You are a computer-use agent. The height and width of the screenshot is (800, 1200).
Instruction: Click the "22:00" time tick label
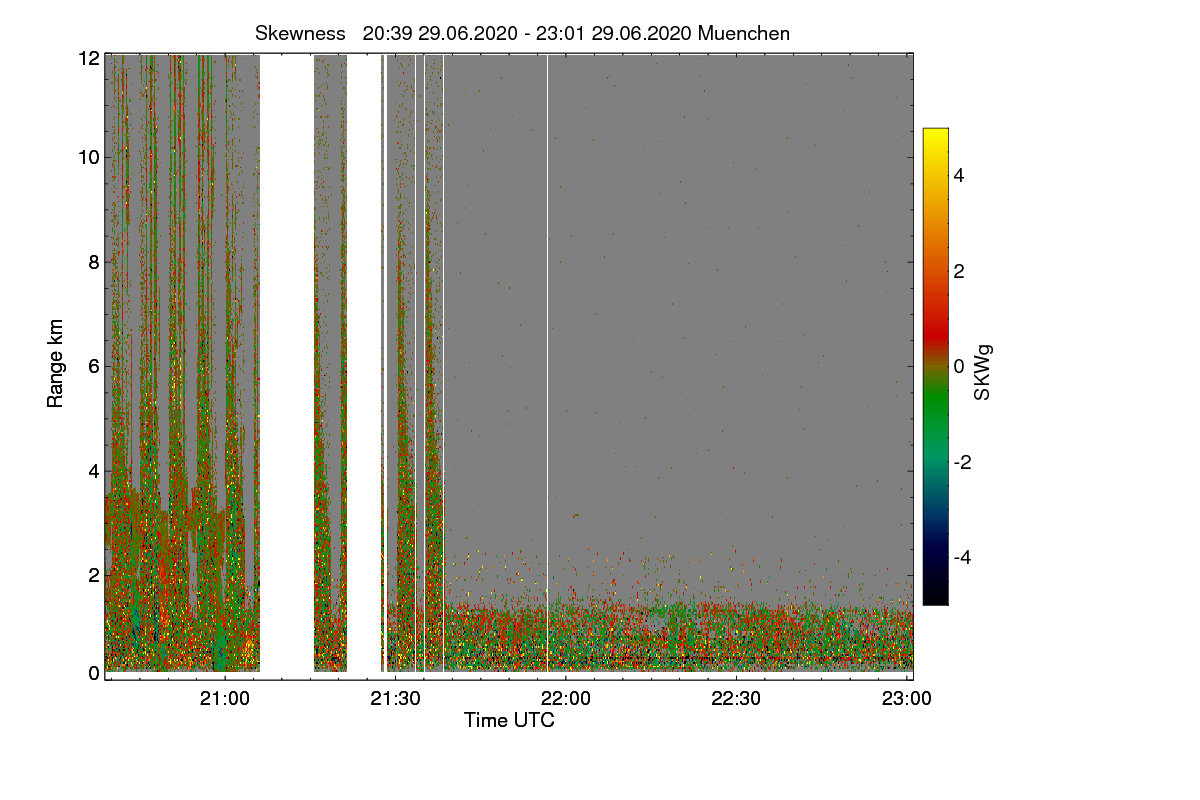(566, 699)
